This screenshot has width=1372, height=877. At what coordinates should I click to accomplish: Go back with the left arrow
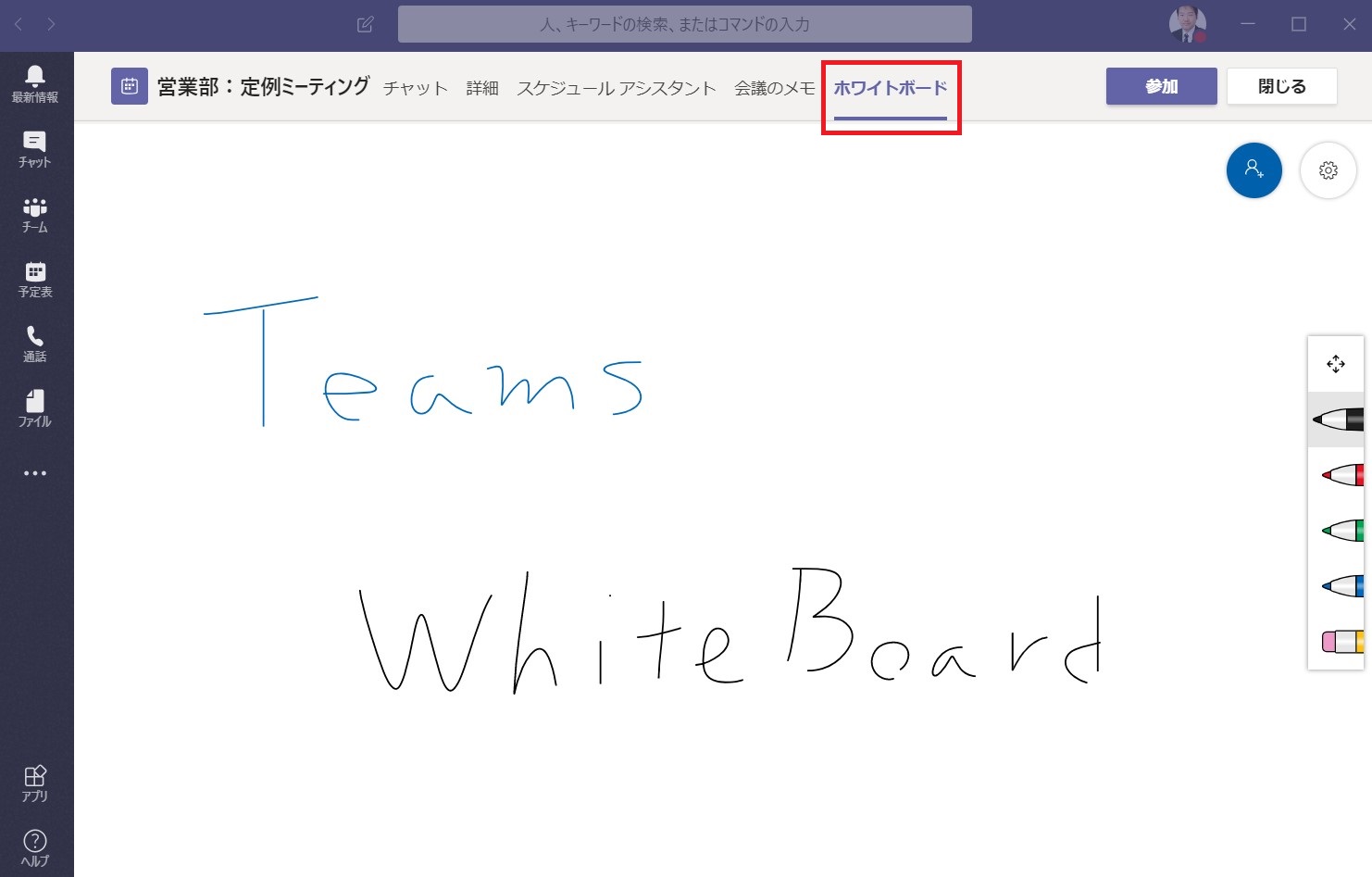(19, 24)
